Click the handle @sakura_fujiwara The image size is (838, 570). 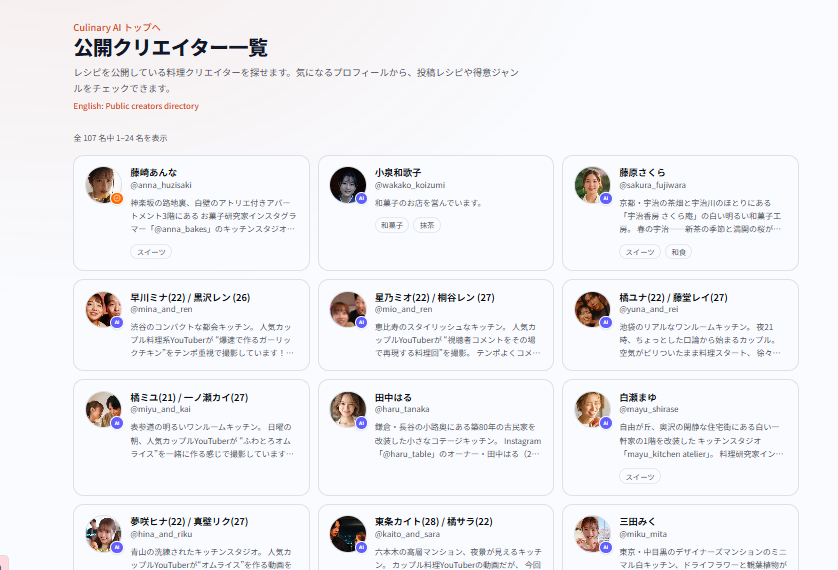tap(653, 185)
